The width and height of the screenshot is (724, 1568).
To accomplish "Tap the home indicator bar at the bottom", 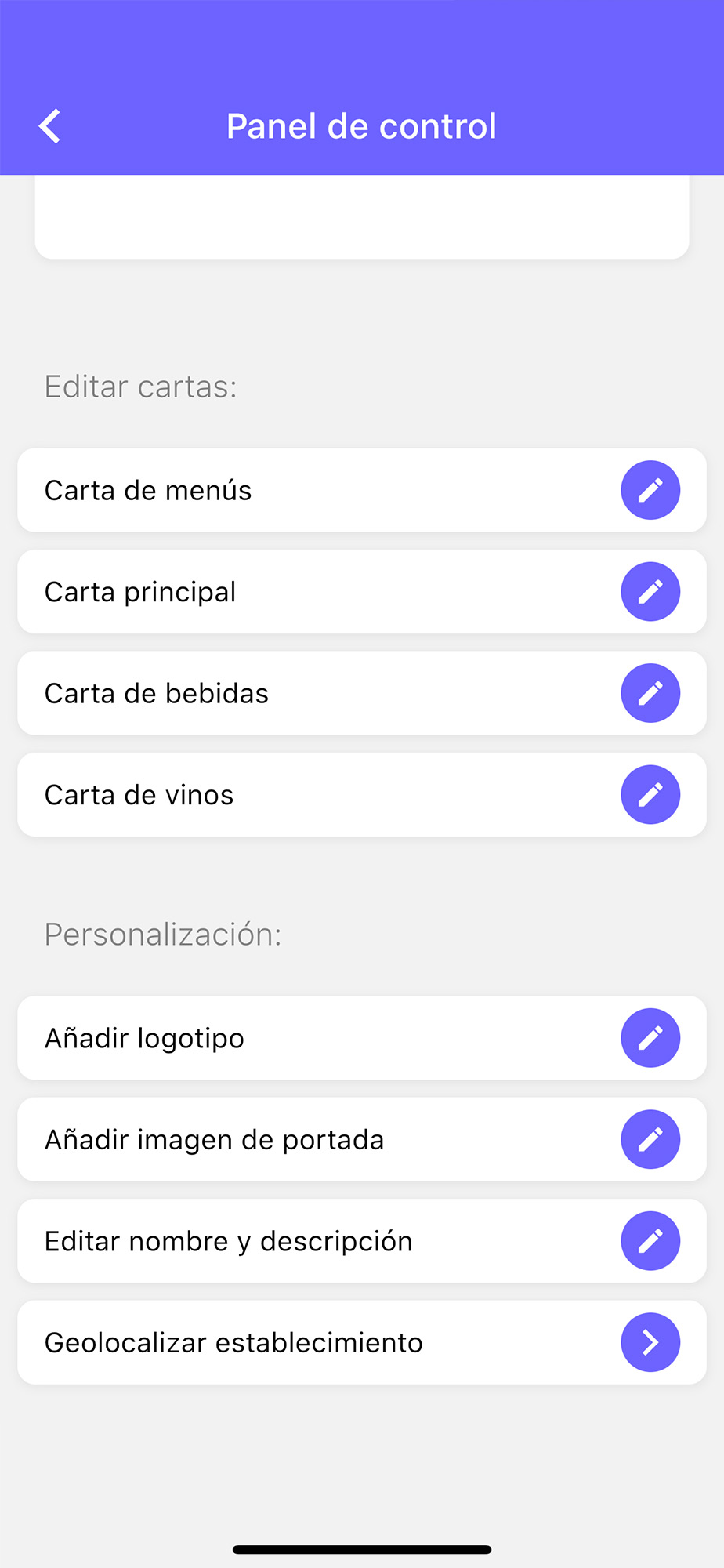I will [x=362, y=1549].
